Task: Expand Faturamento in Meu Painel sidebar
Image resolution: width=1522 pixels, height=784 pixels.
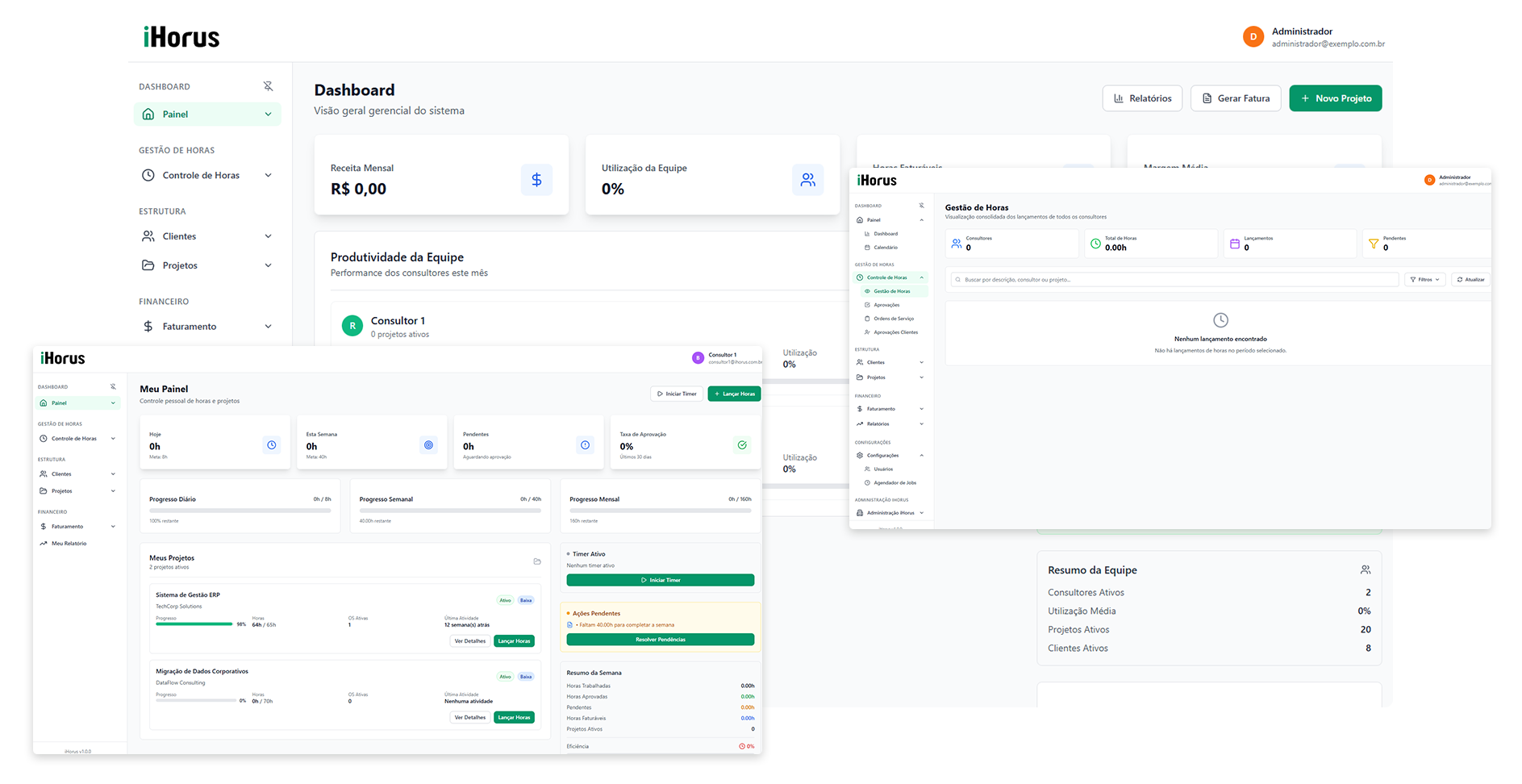Action: coord(113,527)
